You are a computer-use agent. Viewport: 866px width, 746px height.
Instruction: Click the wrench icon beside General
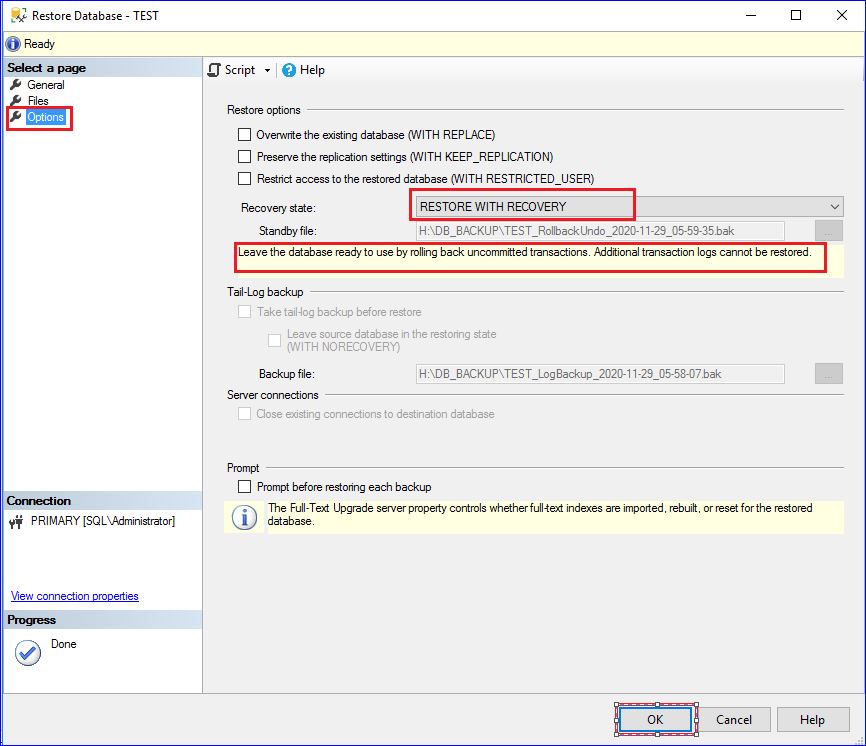[x=16, y=85]
